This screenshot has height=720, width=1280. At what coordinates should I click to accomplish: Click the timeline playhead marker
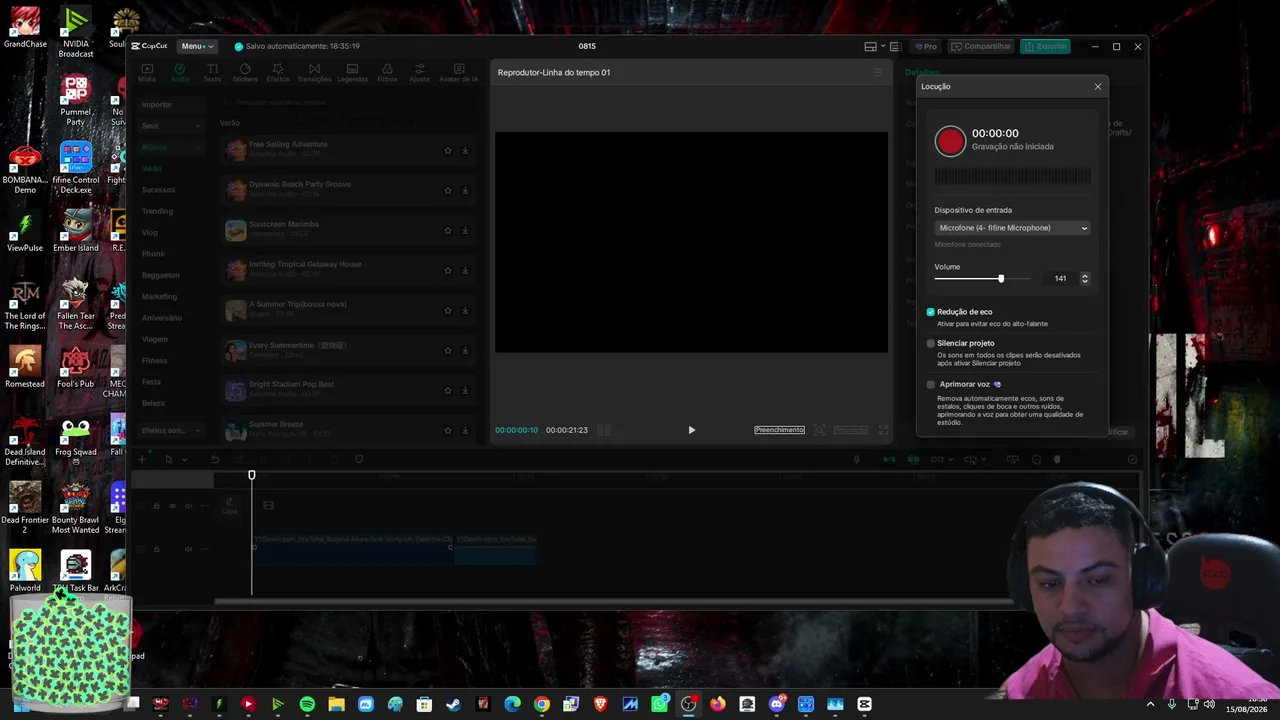click(252, 476)
